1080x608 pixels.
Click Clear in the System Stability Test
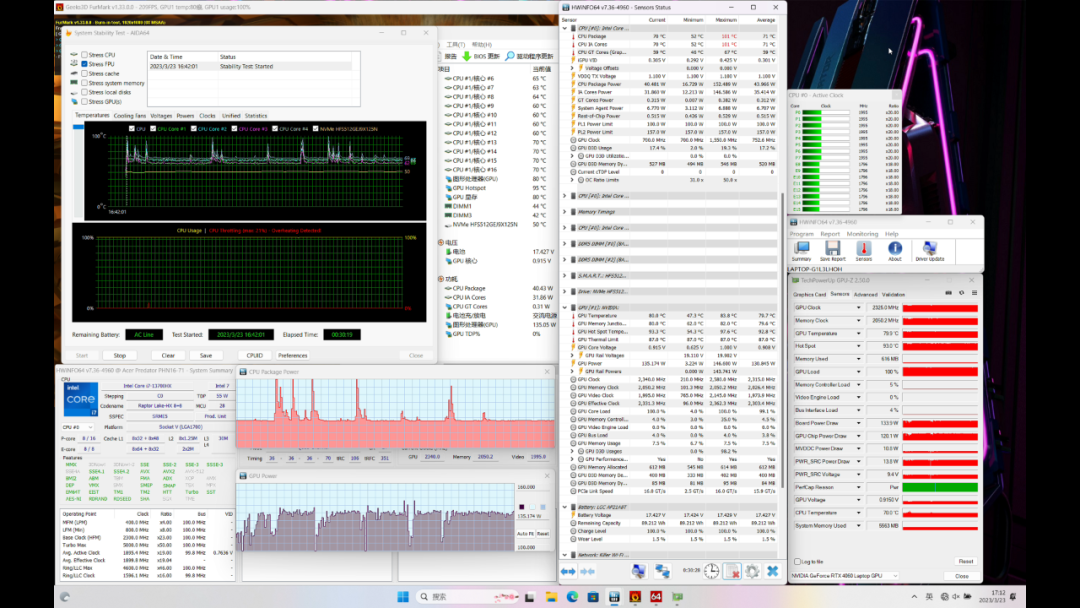pos(168,355)
